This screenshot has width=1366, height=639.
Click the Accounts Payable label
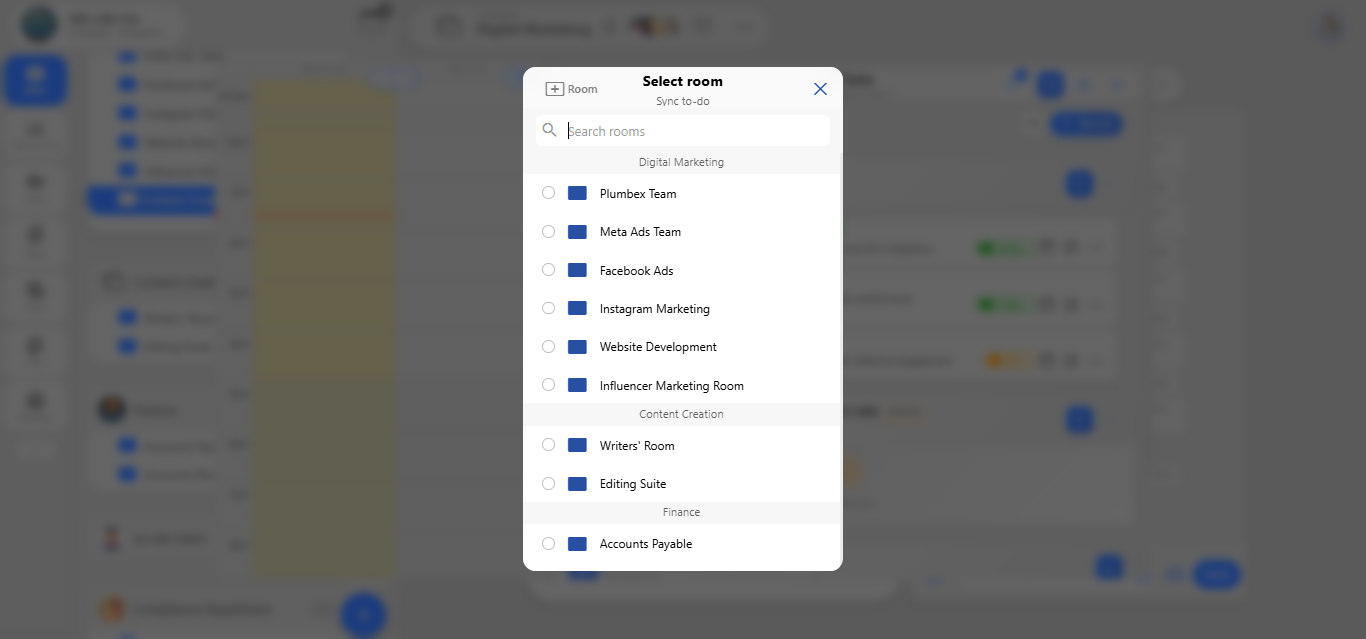[646, 544]
